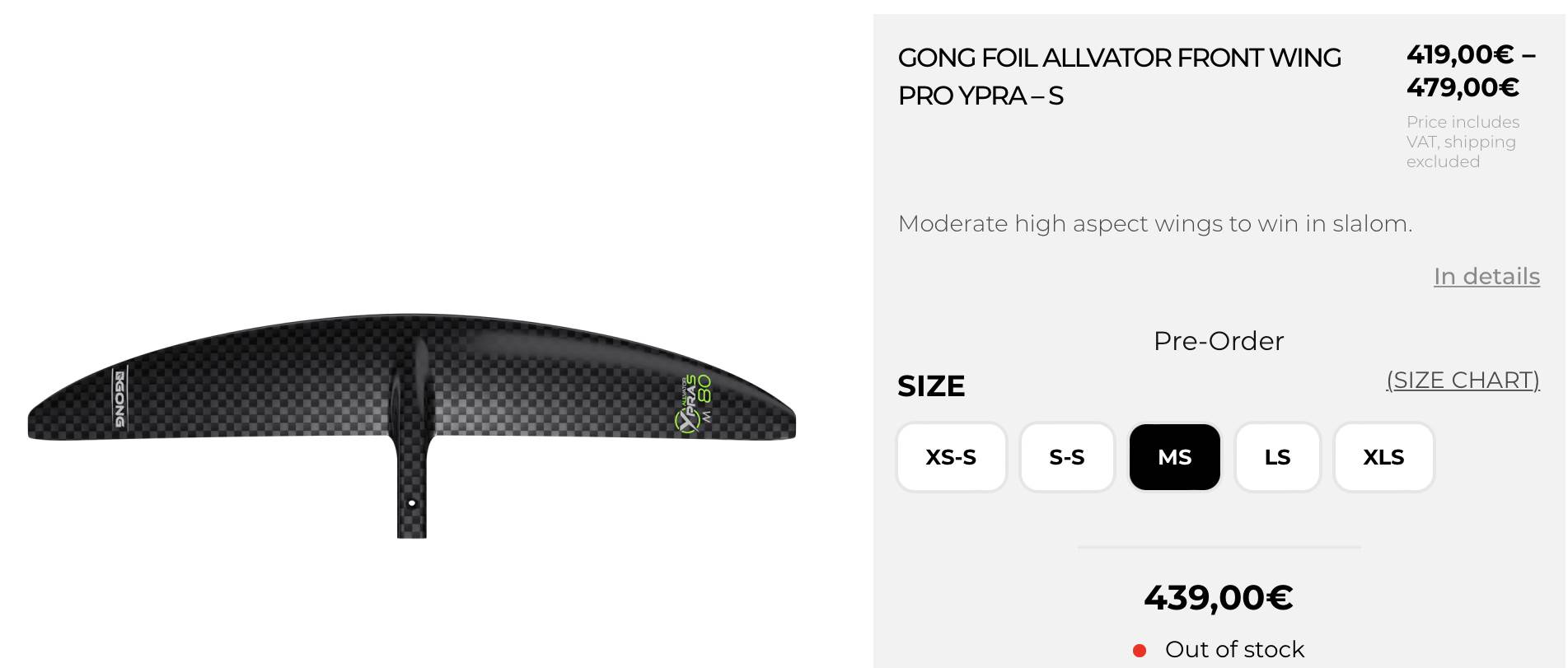Click the green YPRA logo on the wing
Image resolution: width=1568 pixels, height=668 pixels.
point(694,404)
